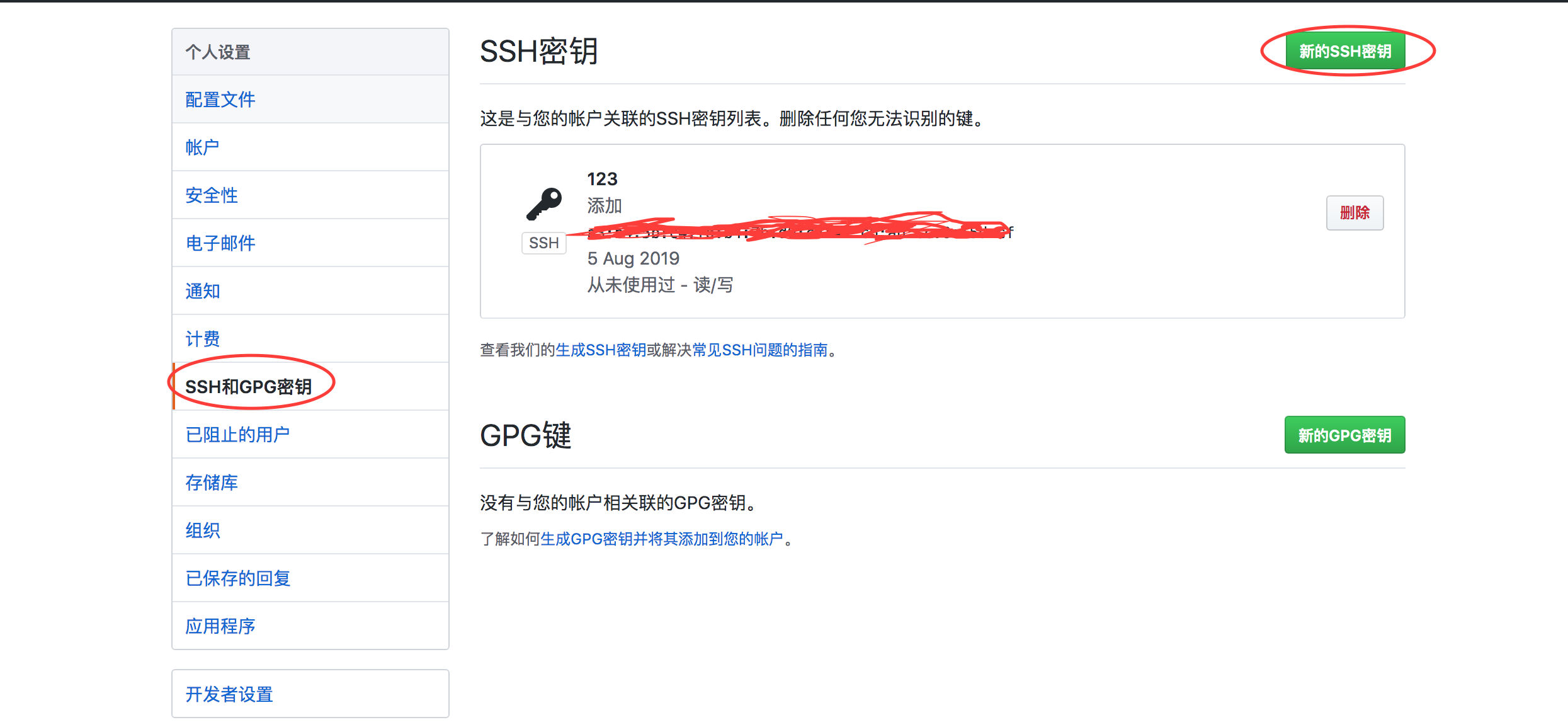Navigate to 通知 settings

(x=202, y=291)
